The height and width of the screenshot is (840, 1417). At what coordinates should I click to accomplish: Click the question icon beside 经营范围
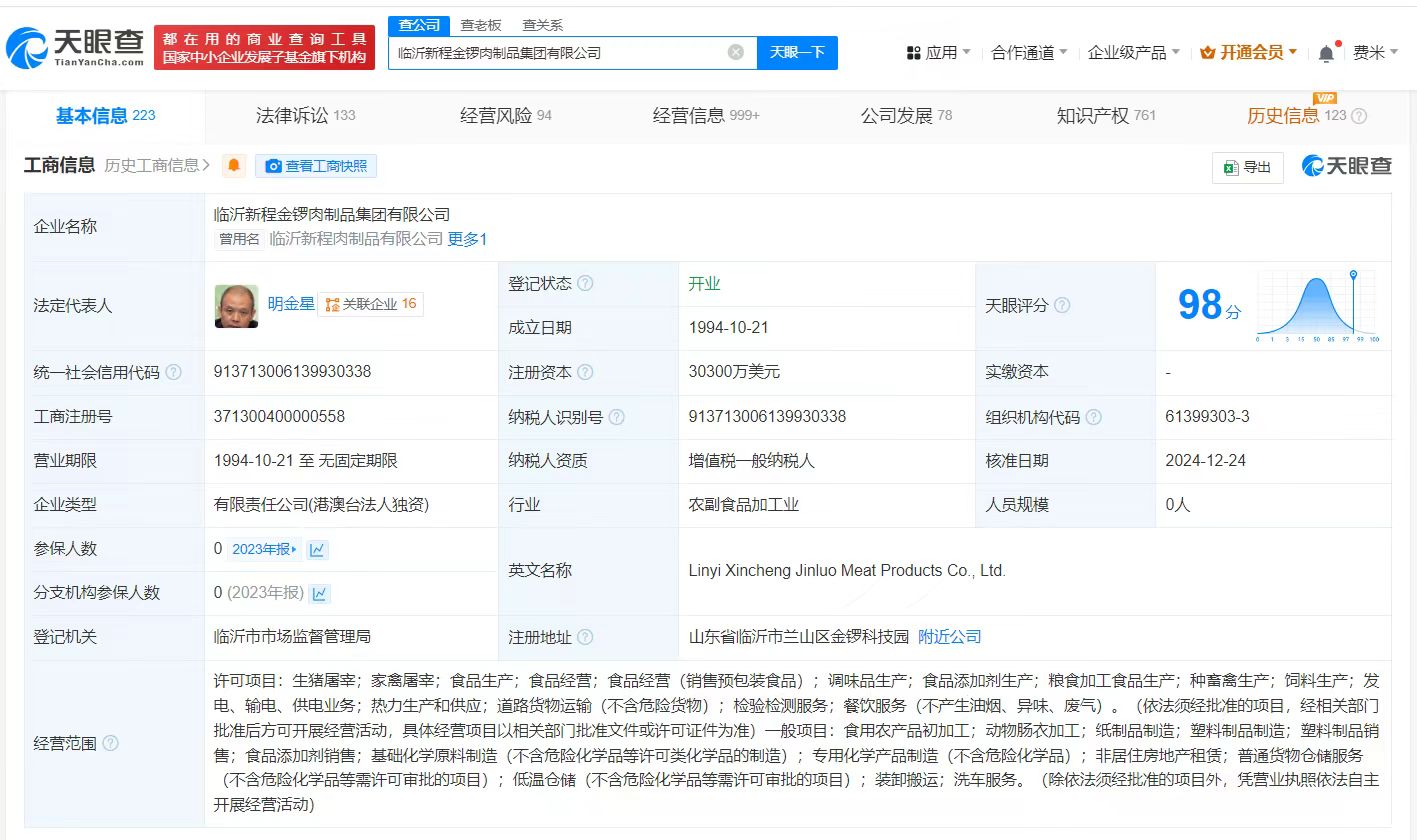click(110, 743)
